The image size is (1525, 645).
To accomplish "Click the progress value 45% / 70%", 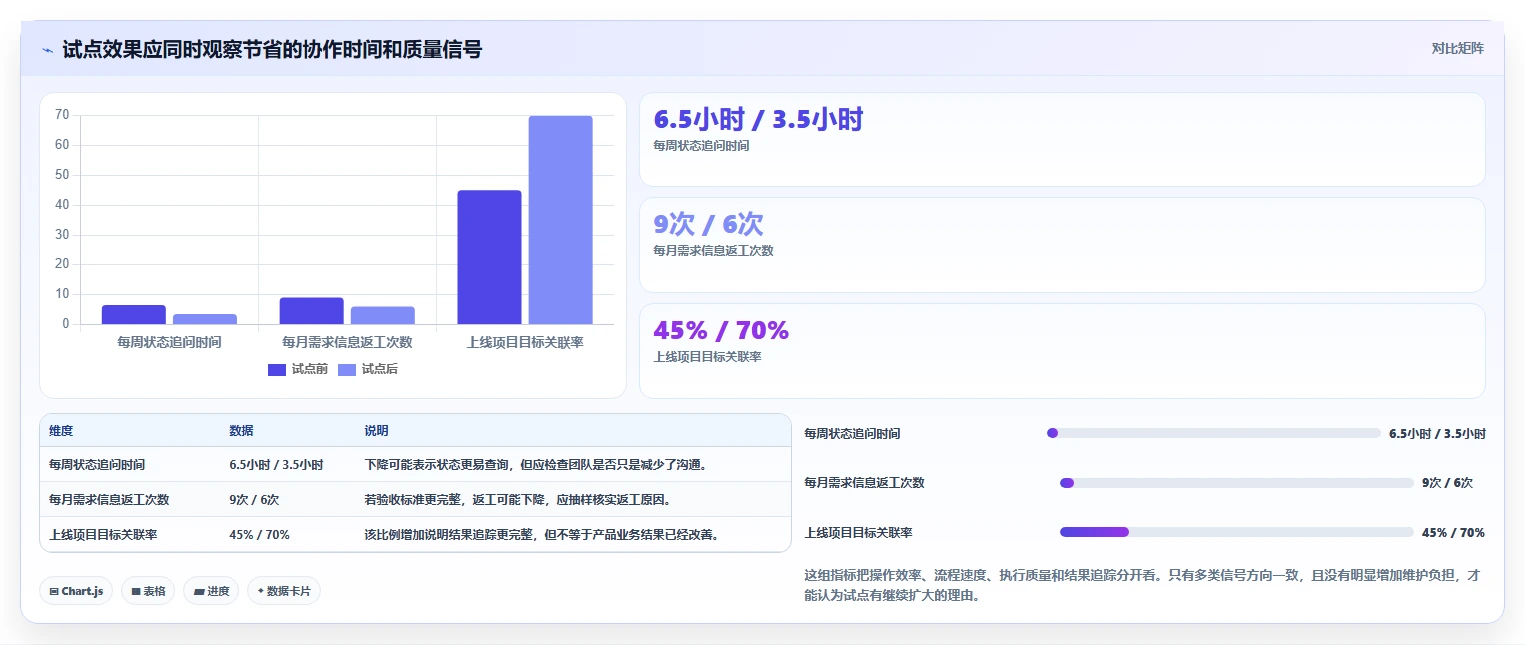I will tap(1453, 532).
